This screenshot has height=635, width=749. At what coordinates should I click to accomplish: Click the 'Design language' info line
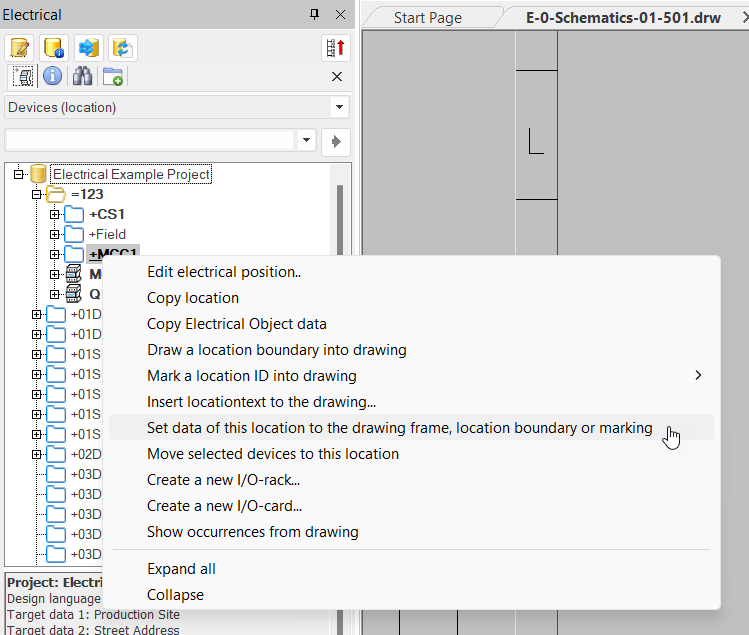tap(54, 599)
